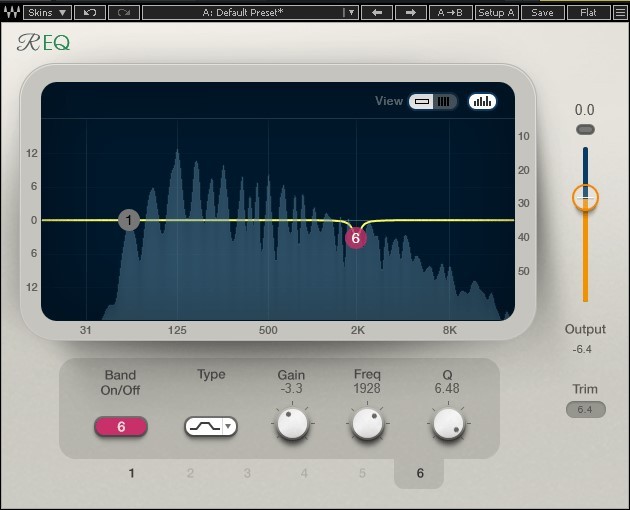
Task: Open the filter Type dropdown
Action: click(211, 426)
